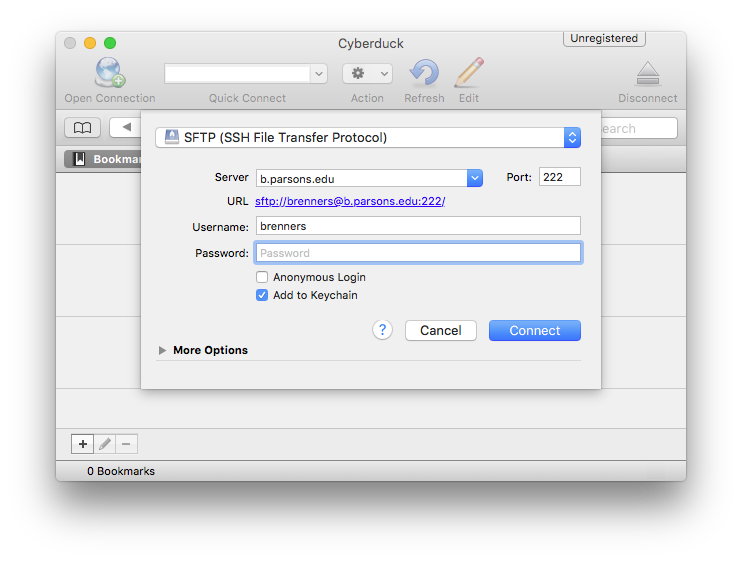Click in the Quick Connect field

(238, 74)
